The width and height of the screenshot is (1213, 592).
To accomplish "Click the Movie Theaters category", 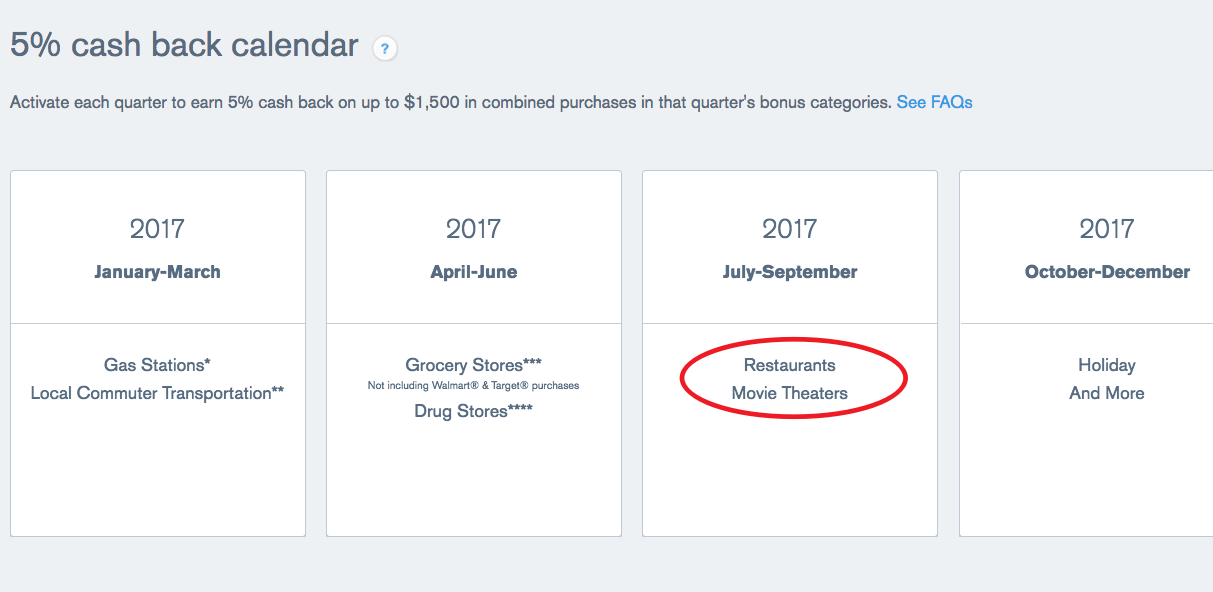I will tap(790, 393).
